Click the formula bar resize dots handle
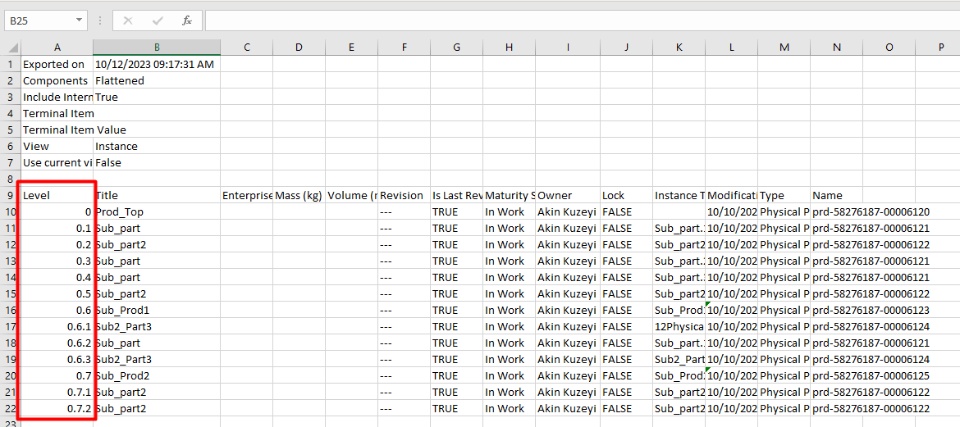Screen dimensions: 960x427 [x=100, y=20]
